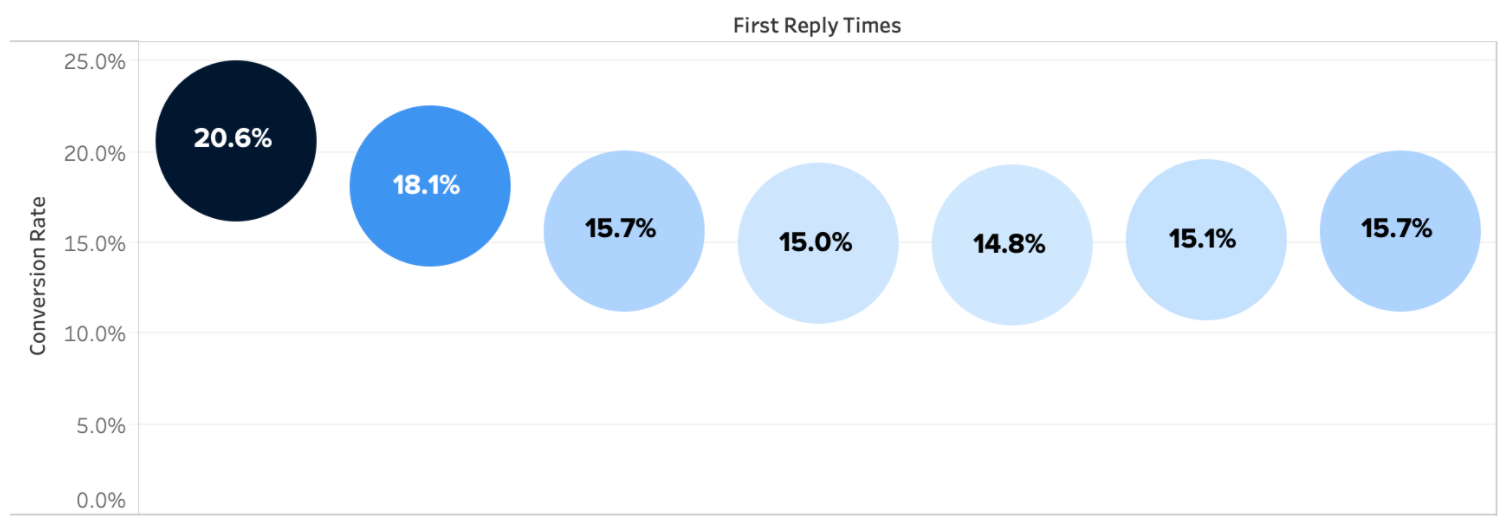1498x516 pixels.
Task: Select the 15.7% bubble after the 15.1% bubble
Action: tap(1400, 231)
